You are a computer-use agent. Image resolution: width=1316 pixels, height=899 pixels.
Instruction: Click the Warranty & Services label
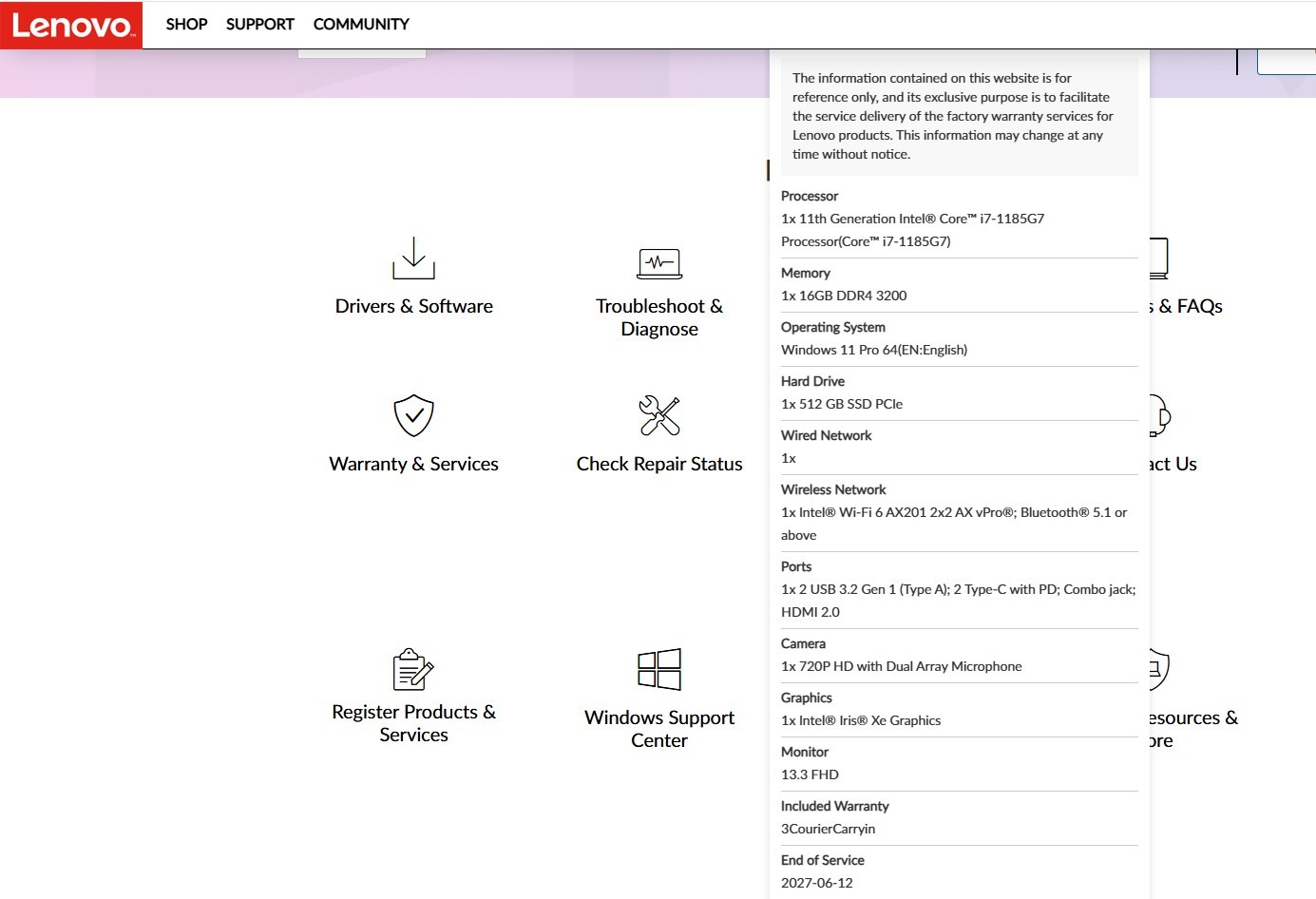413,464
